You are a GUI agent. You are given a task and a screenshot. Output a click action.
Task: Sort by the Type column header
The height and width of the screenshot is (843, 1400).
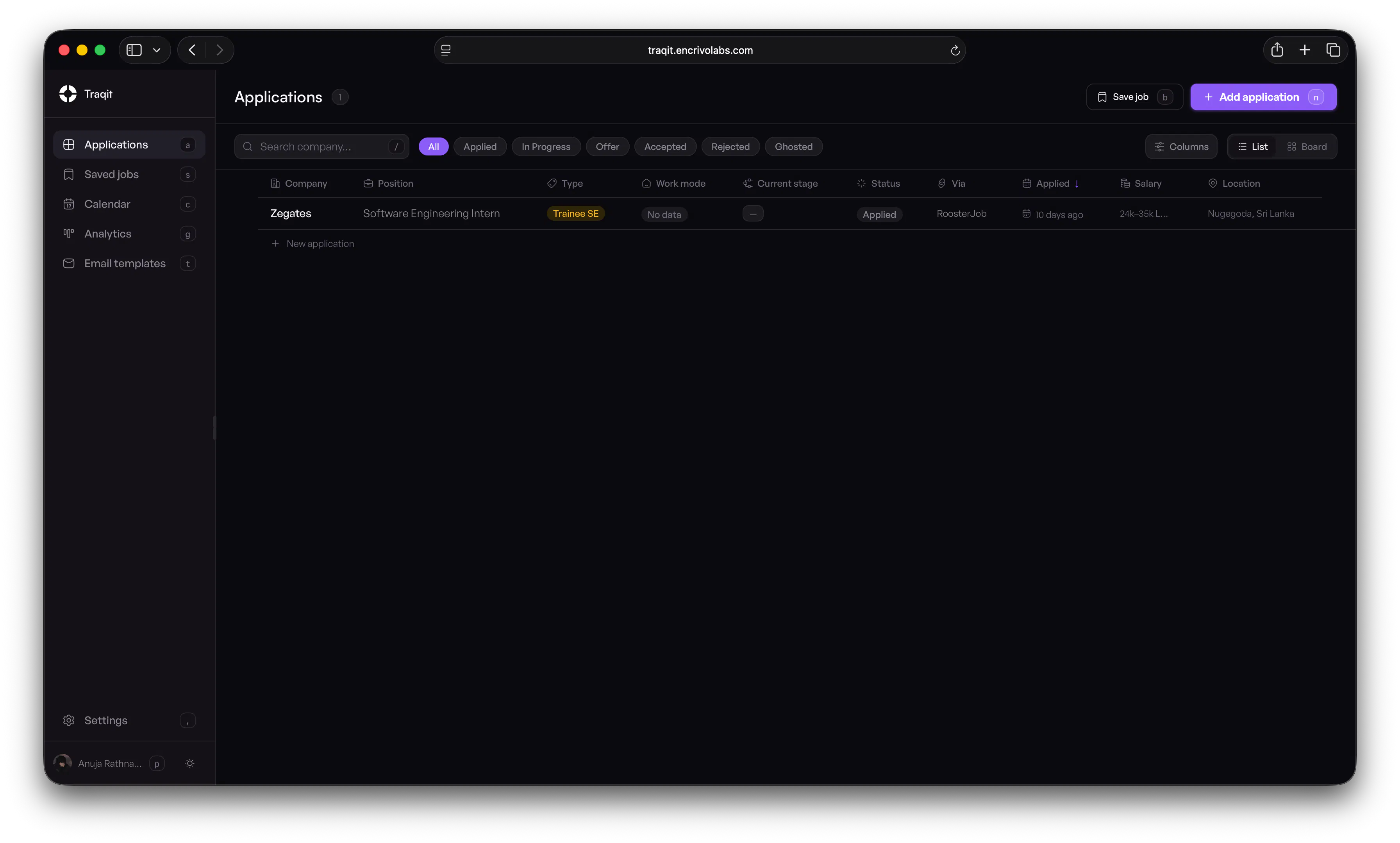(x=565, y=184)
